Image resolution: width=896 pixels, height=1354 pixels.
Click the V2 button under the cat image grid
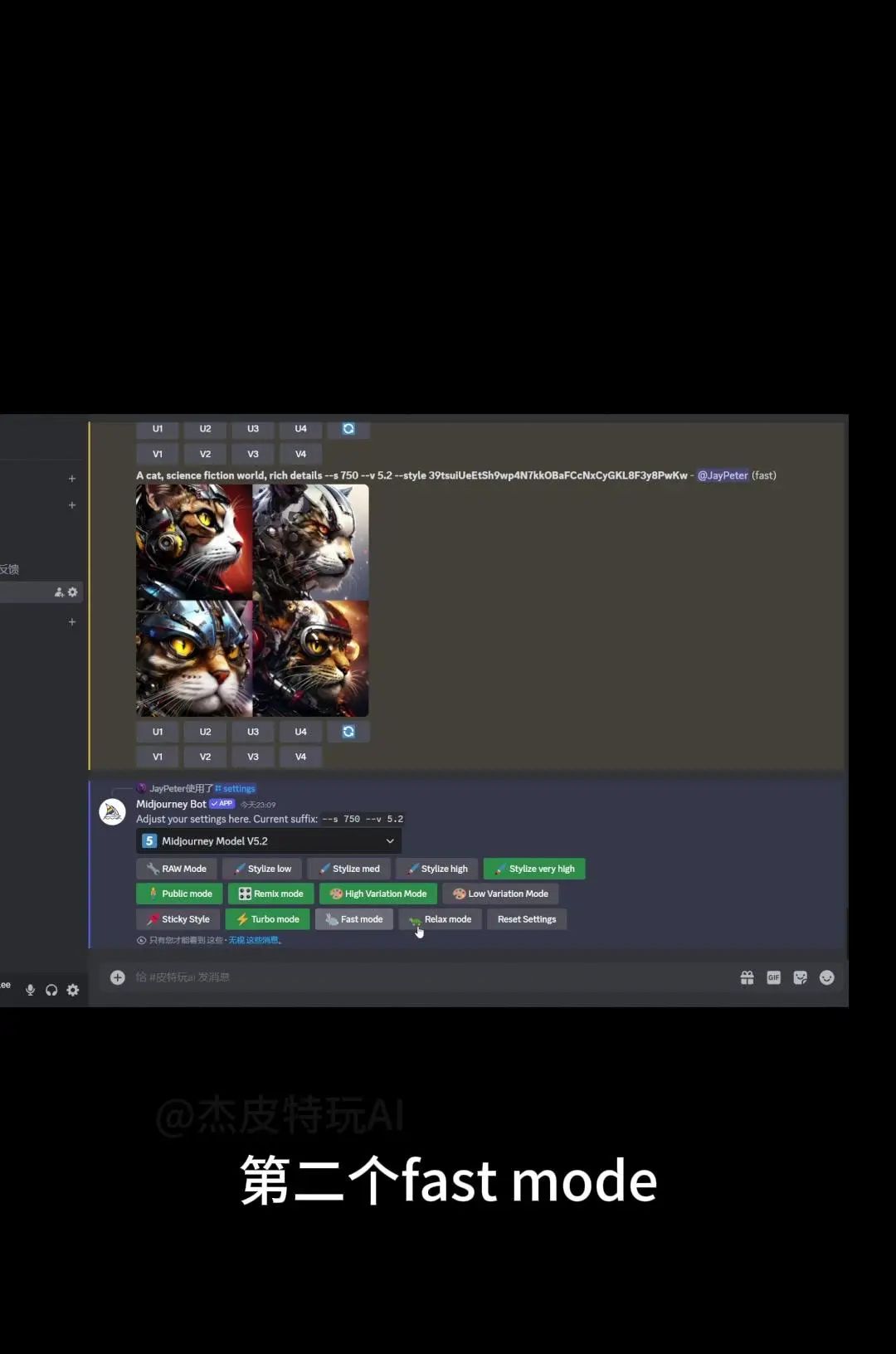click(205, 757)
